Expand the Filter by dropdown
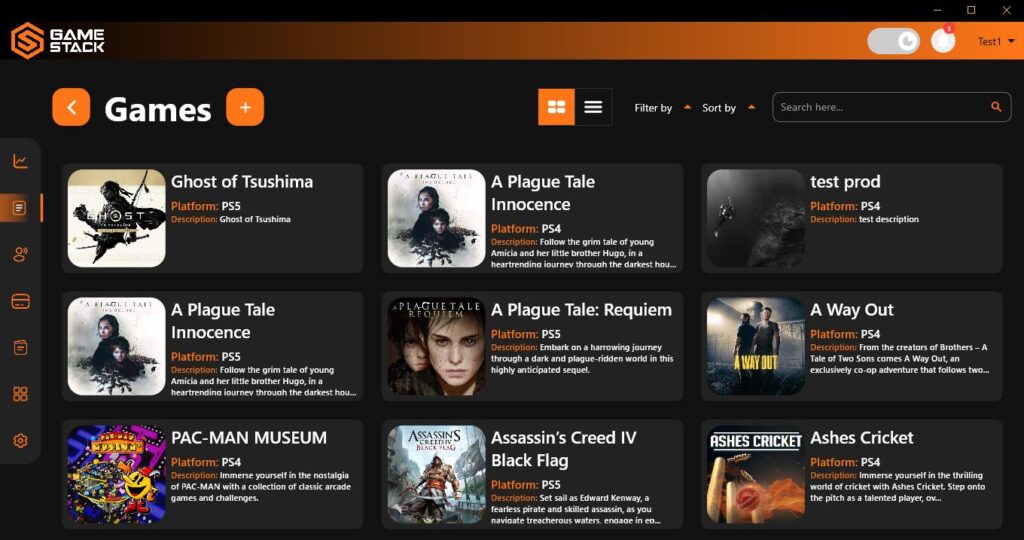The height and width of the screenshot is (540, 1024). (x=662, y=108)
